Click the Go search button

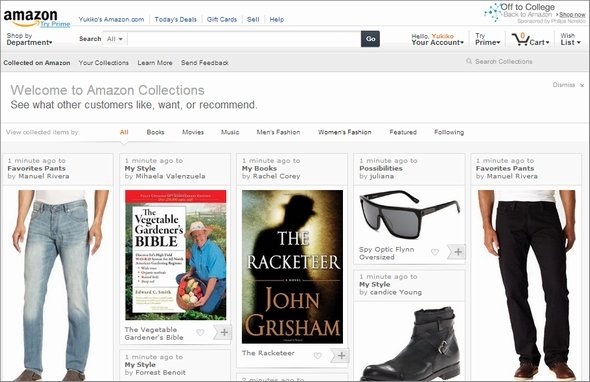370,39
